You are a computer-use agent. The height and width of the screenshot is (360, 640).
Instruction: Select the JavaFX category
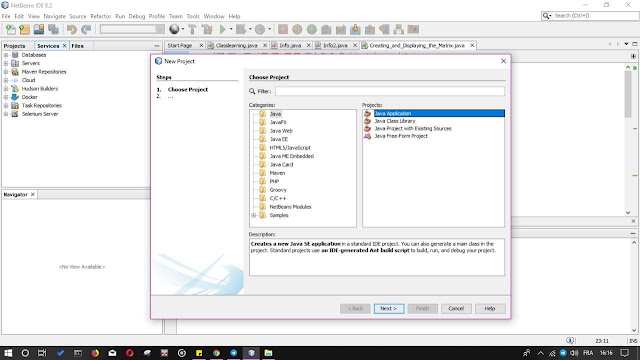coord(278,122)
